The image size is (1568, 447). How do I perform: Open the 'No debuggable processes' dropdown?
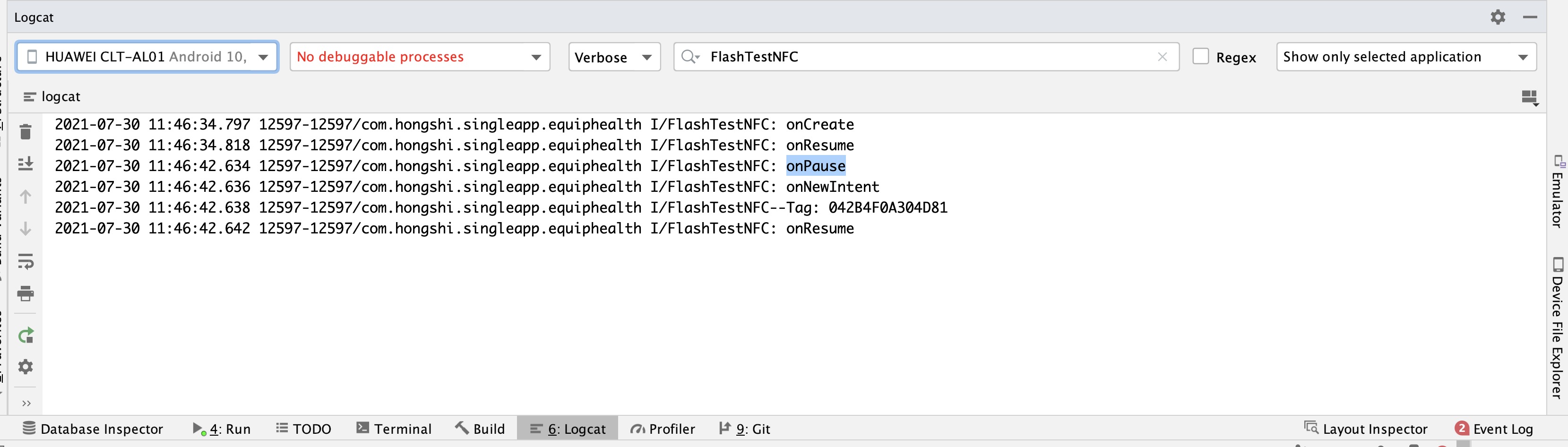pos(419,57)
